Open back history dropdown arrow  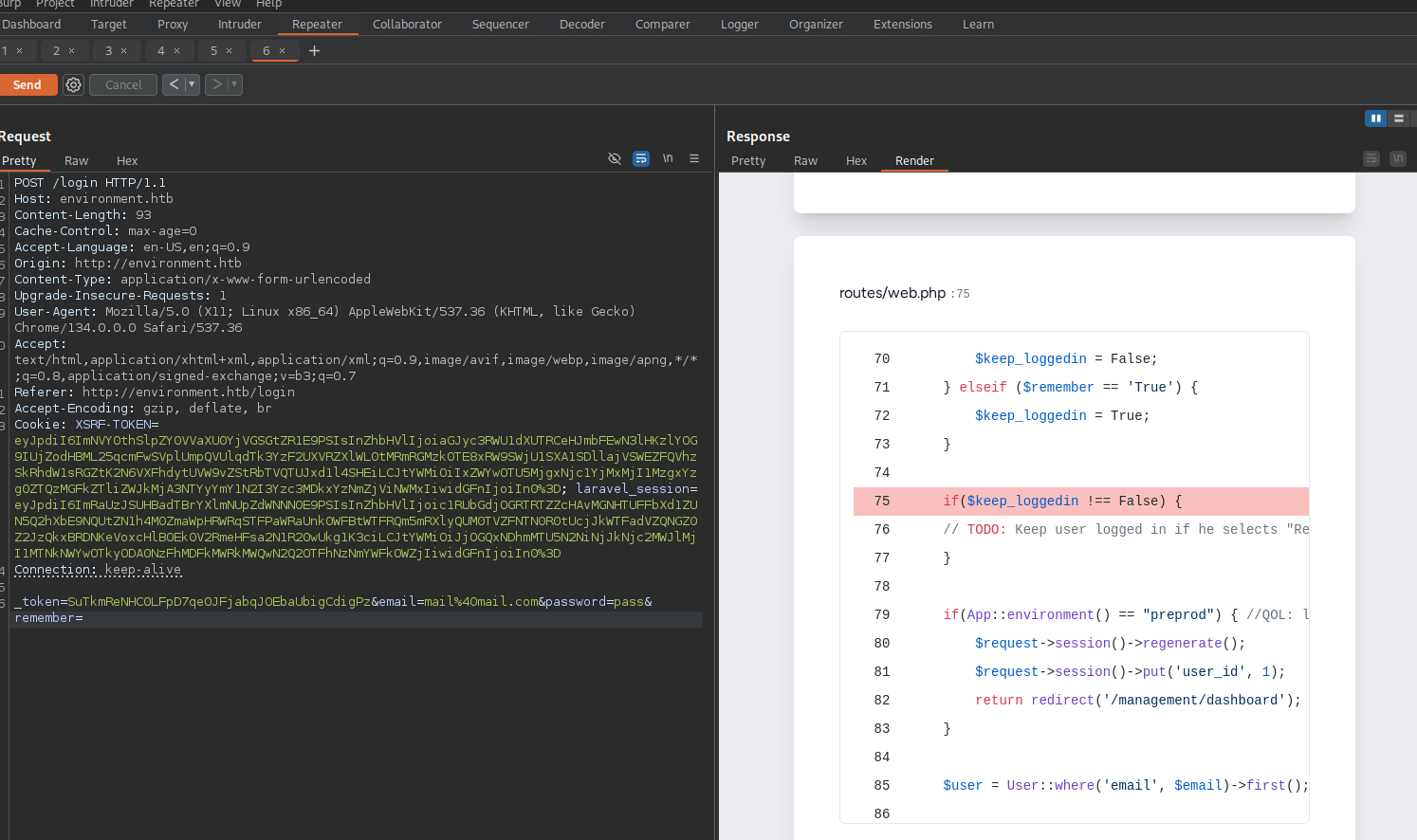point(192,84)
